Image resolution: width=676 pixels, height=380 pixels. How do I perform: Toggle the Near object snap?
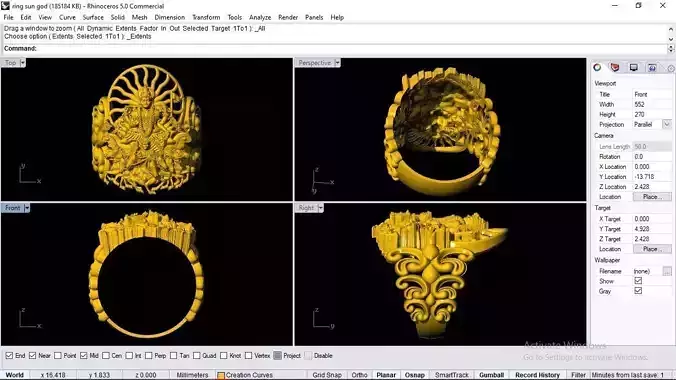[32, 355]
